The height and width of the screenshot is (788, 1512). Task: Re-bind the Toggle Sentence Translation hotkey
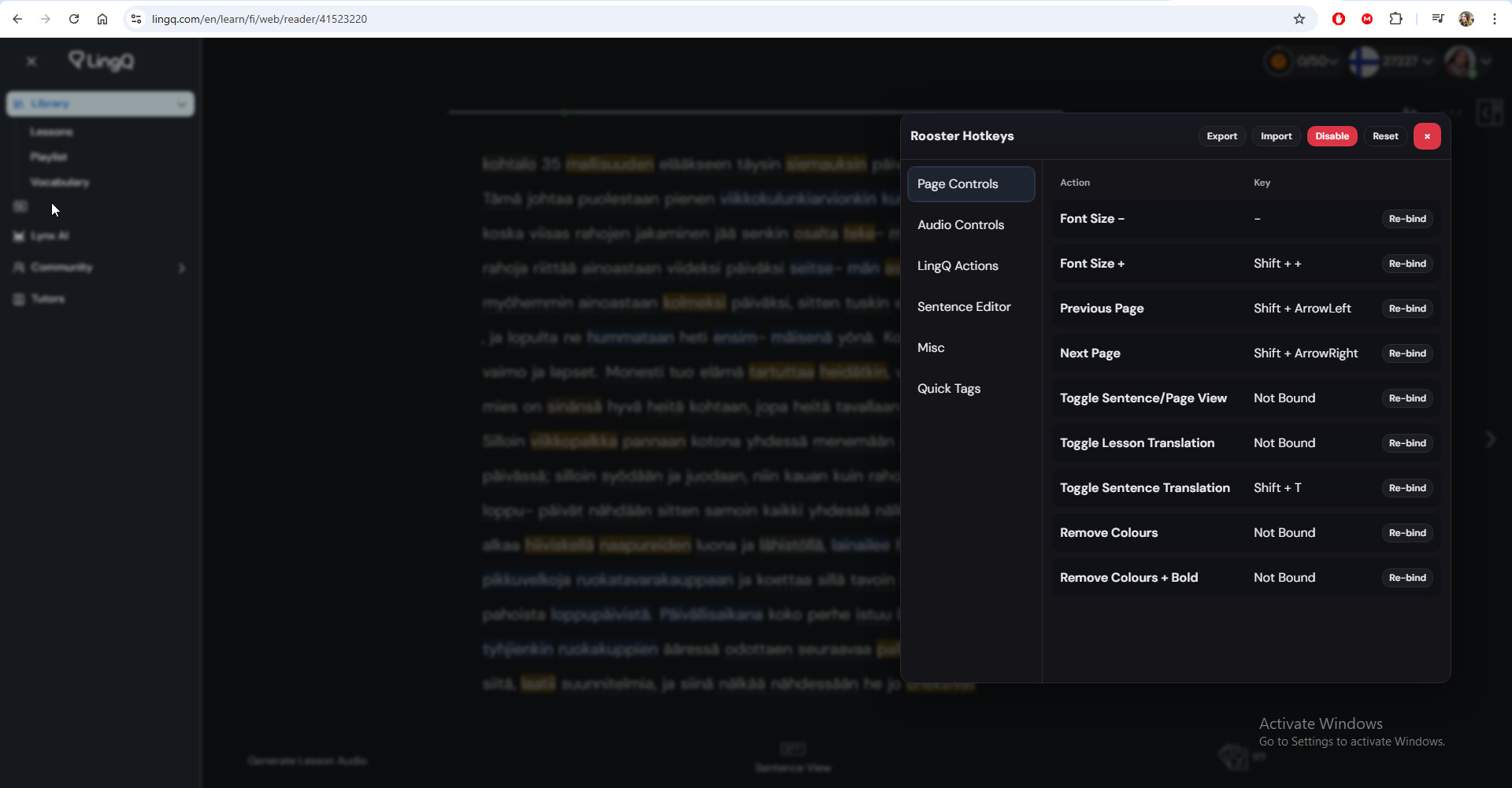[1406, 488]
